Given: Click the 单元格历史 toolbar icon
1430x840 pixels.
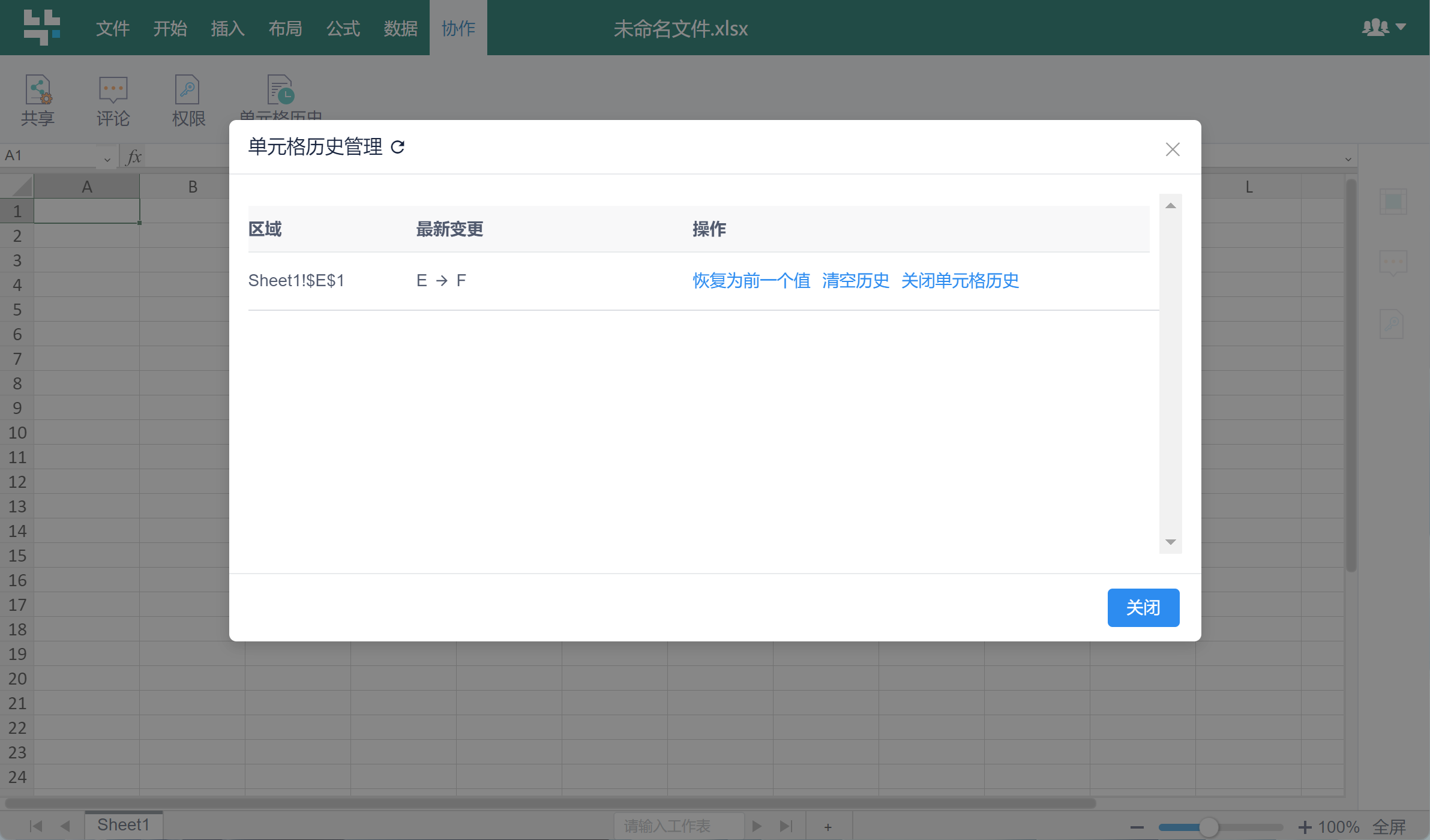Looking at the screenshot, I should click(280, 97).
